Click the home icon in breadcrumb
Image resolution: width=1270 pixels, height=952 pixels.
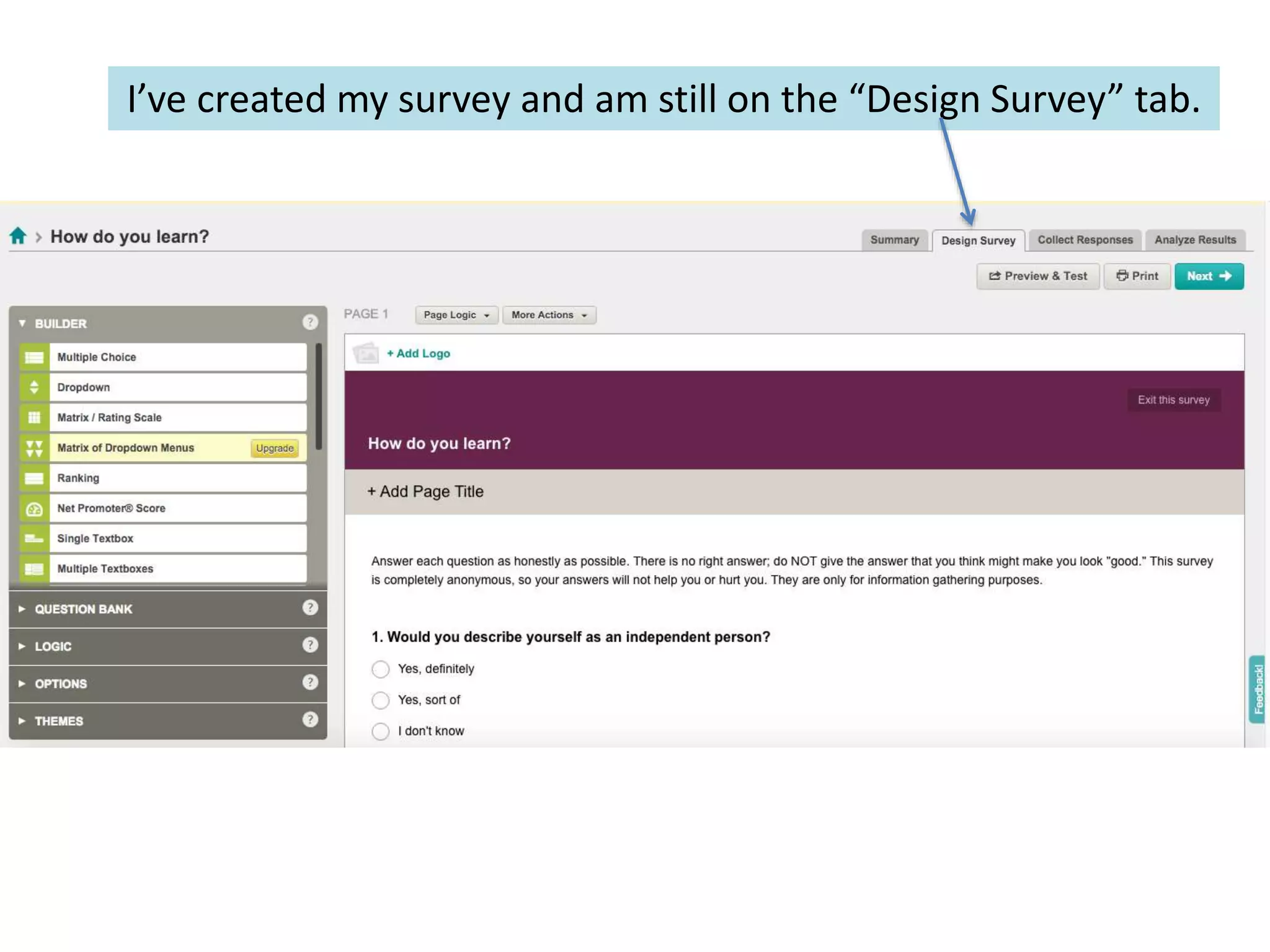18,236
